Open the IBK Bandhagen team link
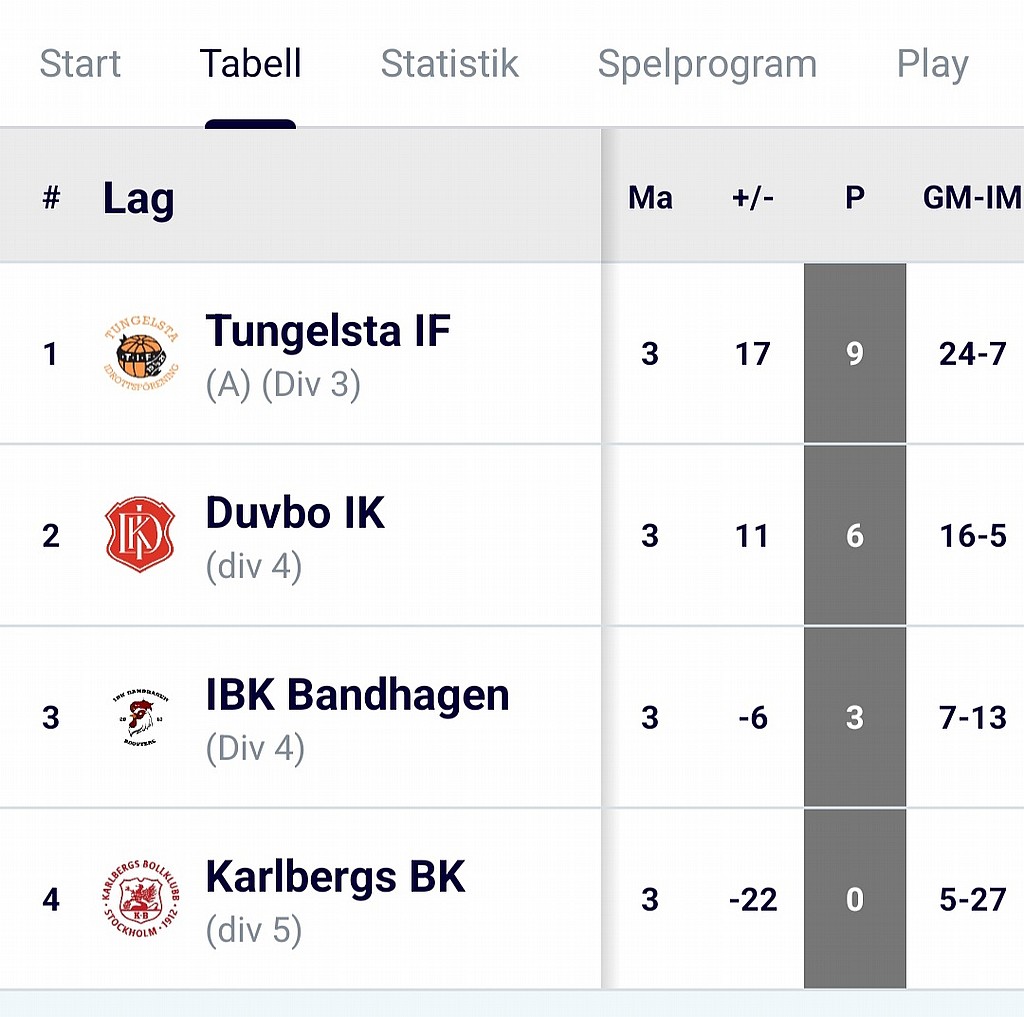The height and width of the screenshot is (1017, 1024). click(x=357, y=694)
